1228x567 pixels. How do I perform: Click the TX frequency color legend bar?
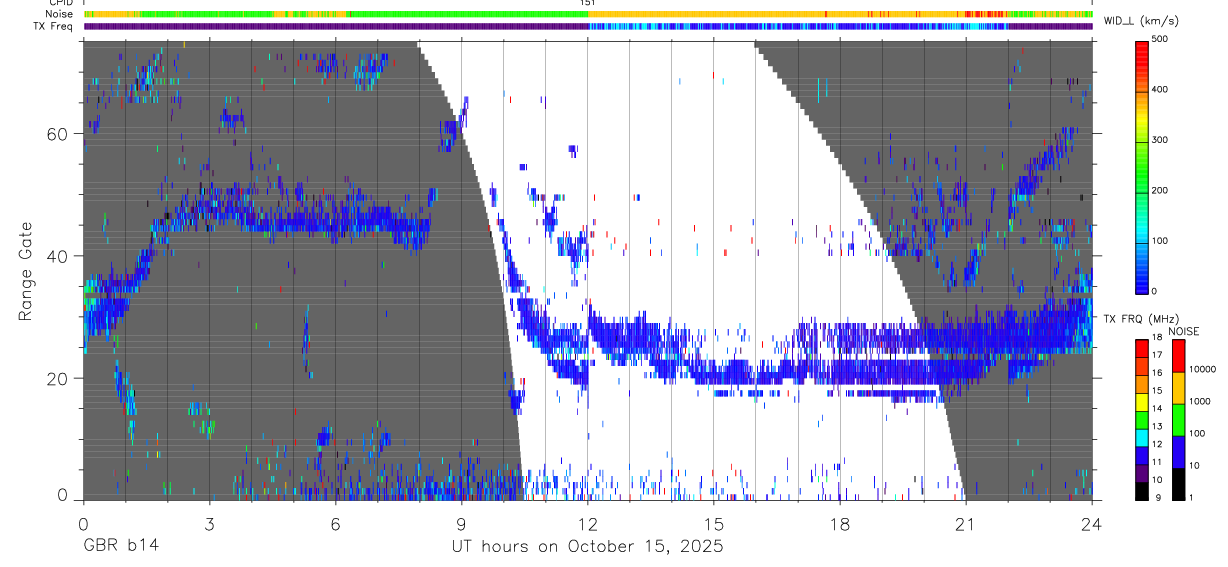pyautogui.click(x=1143, y=418)
